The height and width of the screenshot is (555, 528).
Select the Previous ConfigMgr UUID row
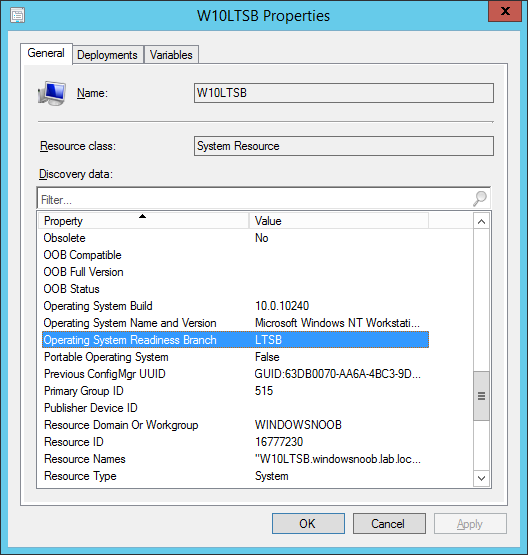(x=235, y=374)
